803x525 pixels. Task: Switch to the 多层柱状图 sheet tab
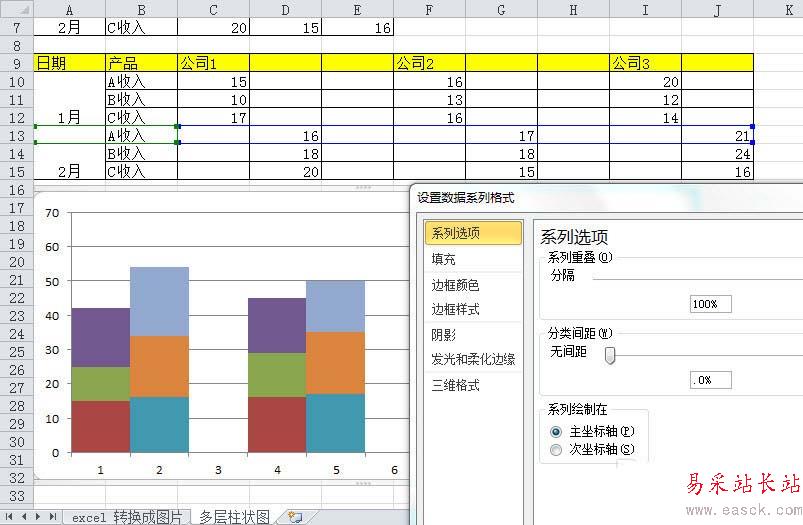234,517
